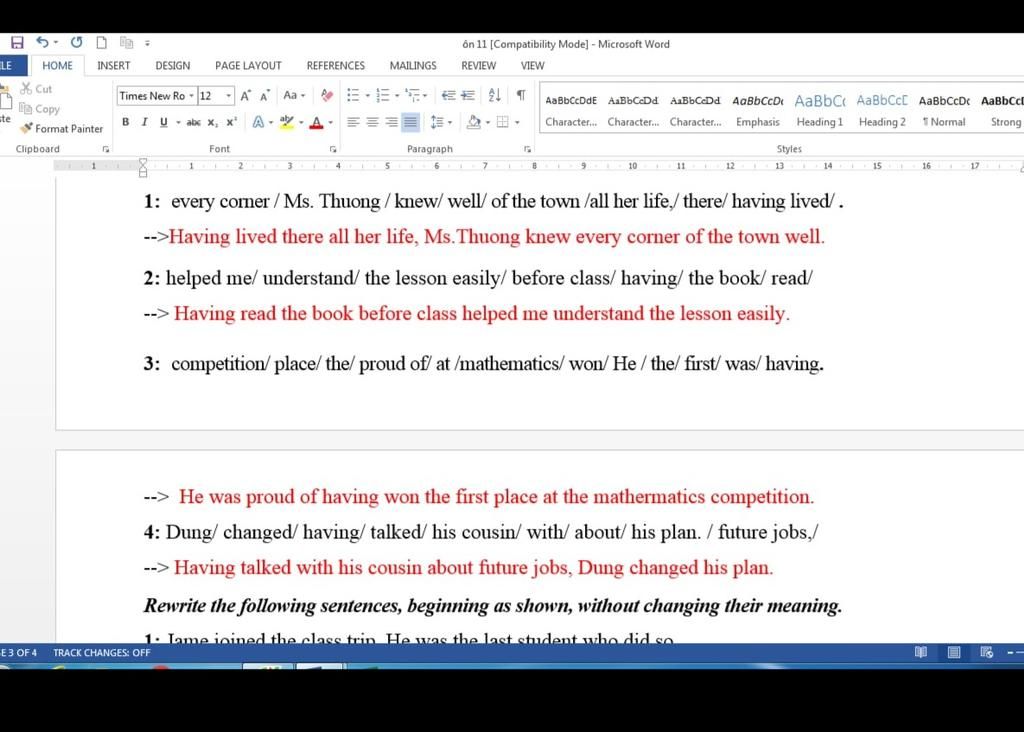Open the font color dropdown arrow

point(330,122)
